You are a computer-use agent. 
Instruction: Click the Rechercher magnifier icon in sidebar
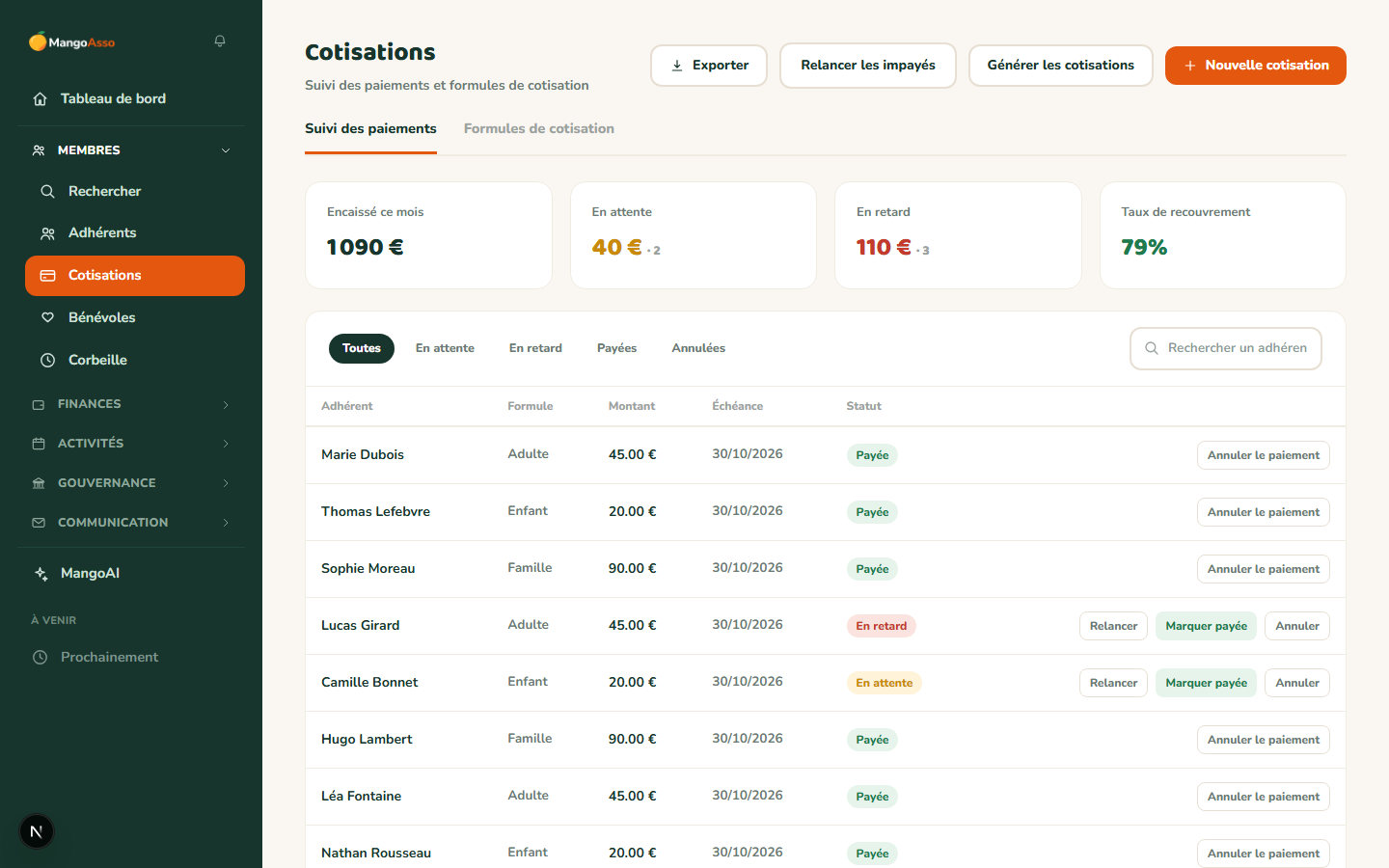(47, 191)
